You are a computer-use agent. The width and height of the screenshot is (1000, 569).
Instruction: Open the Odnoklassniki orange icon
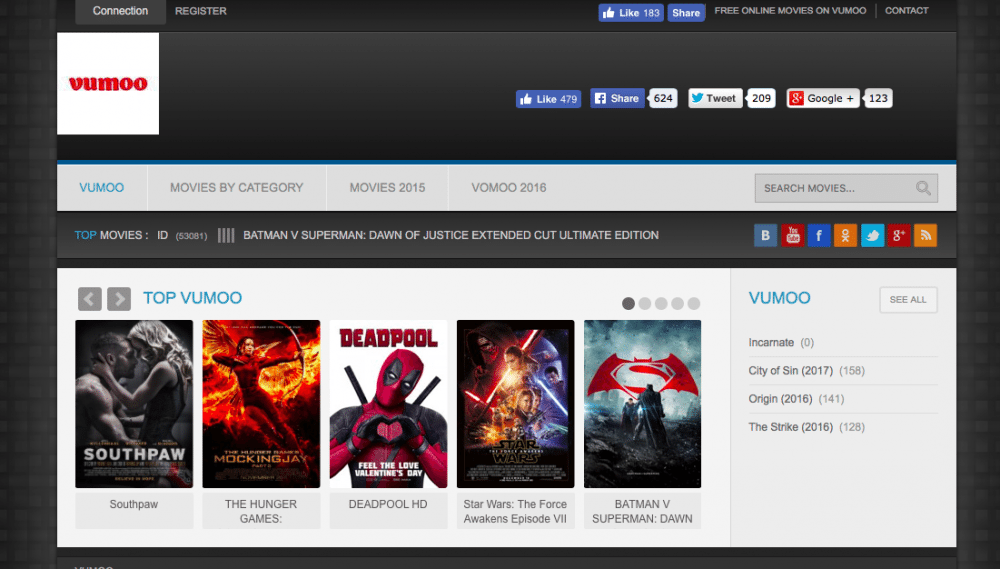pos(845,235)
